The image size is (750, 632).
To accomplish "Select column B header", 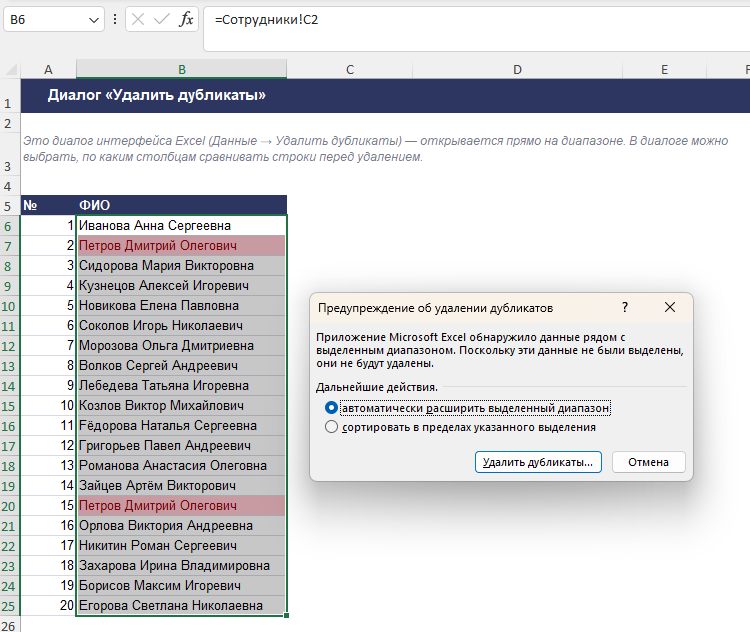I will click(182, 70).
